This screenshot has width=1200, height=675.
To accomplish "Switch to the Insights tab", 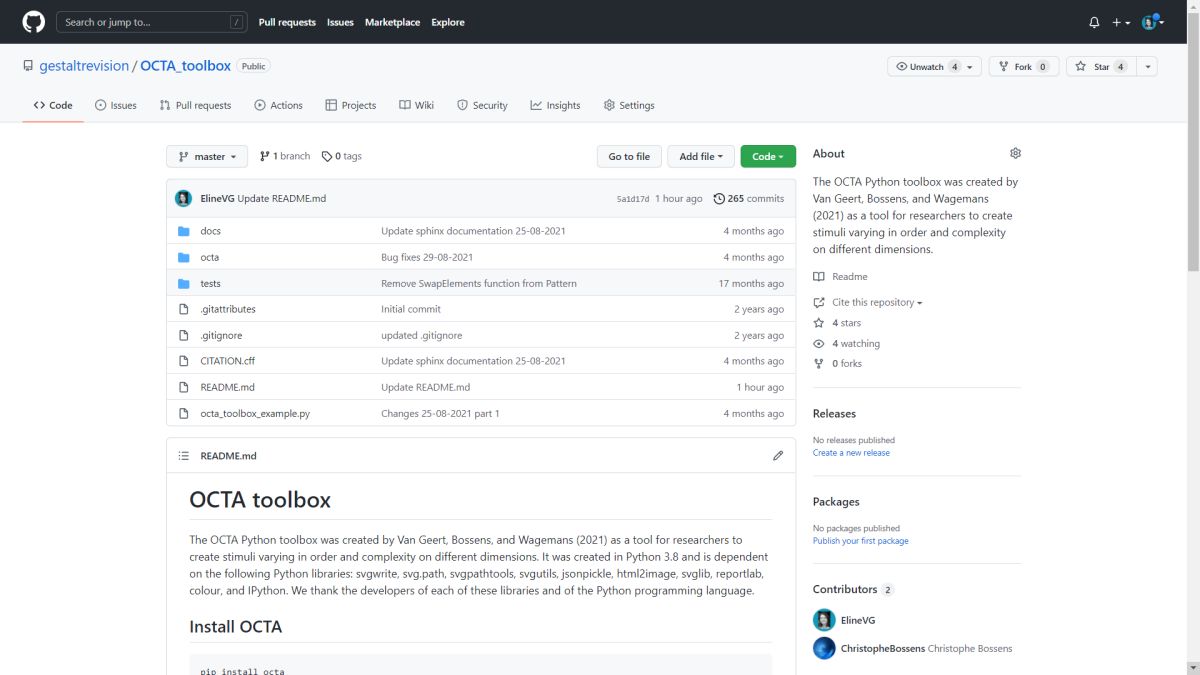I will click(x=555, y=105).
